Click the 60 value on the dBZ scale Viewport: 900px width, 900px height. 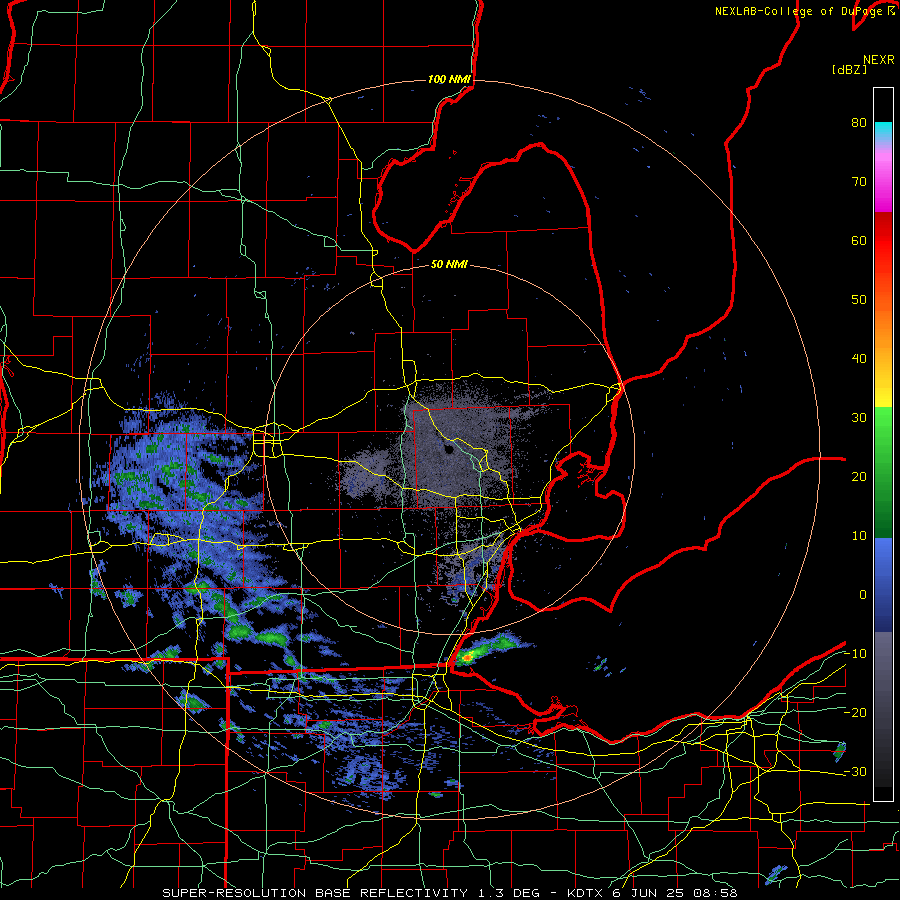click(x=859, y=240)
